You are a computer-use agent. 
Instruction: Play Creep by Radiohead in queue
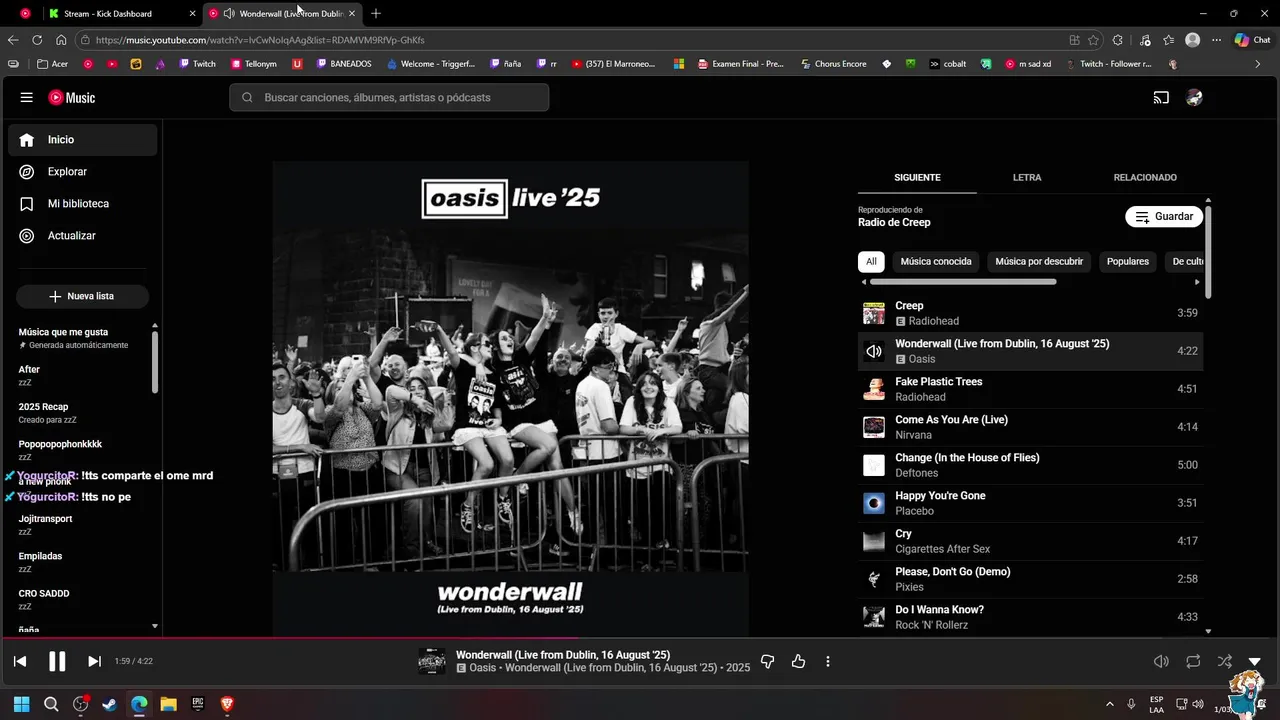coord(1030,313)
